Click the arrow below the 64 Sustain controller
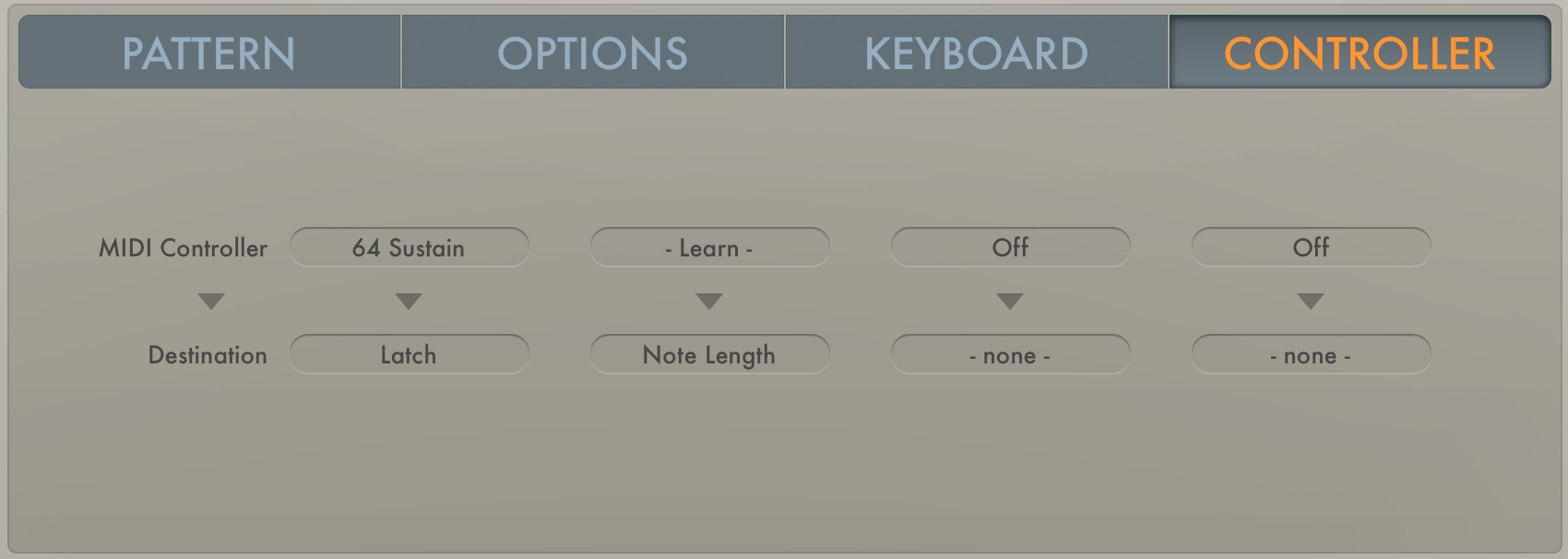Screen dimensions: 1568x559 click(410, 301)
